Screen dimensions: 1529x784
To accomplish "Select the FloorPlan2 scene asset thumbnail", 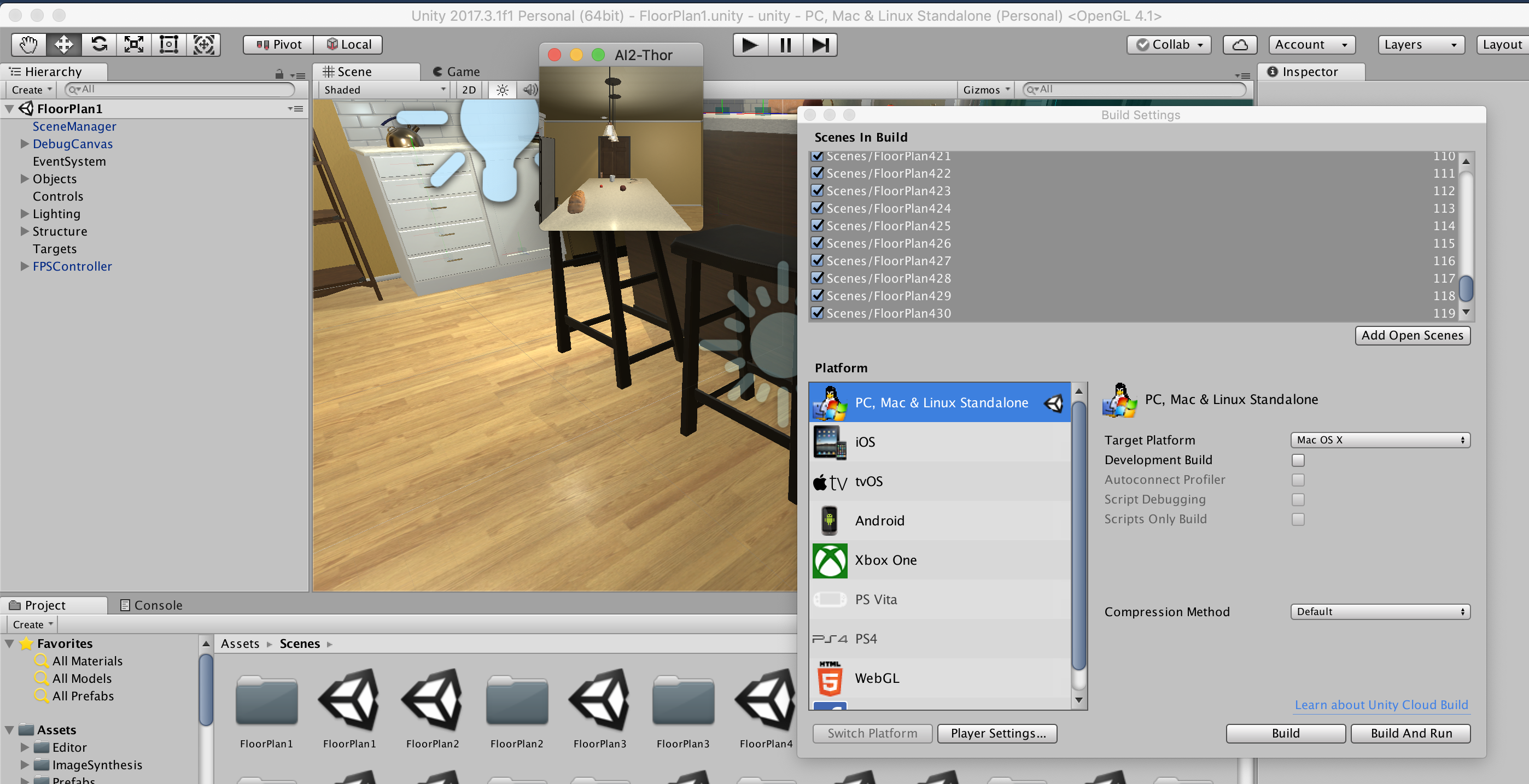I will [x=432, y=700].
